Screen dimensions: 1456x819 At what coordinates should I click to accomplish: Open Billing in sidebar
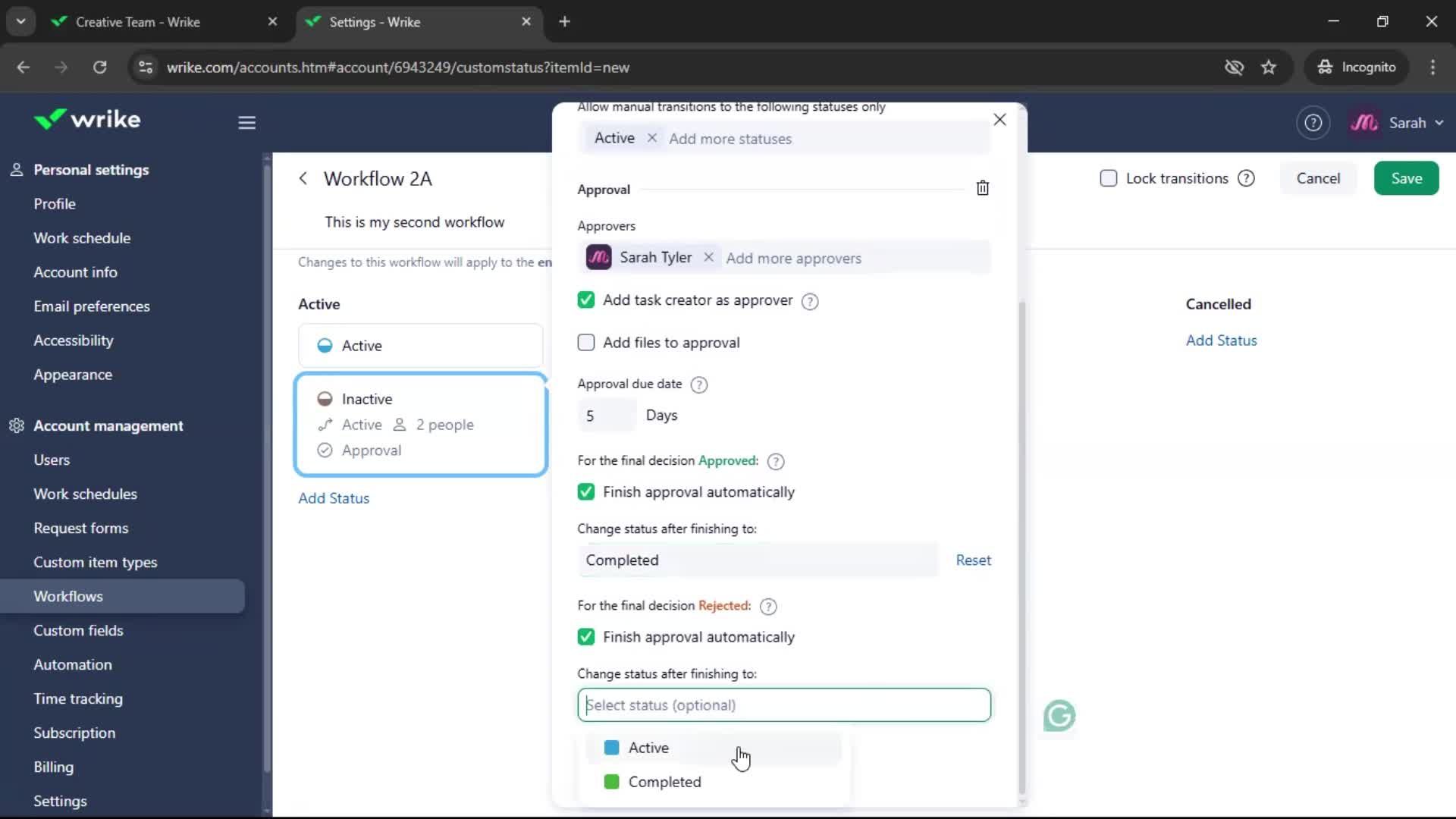(53, 767)
